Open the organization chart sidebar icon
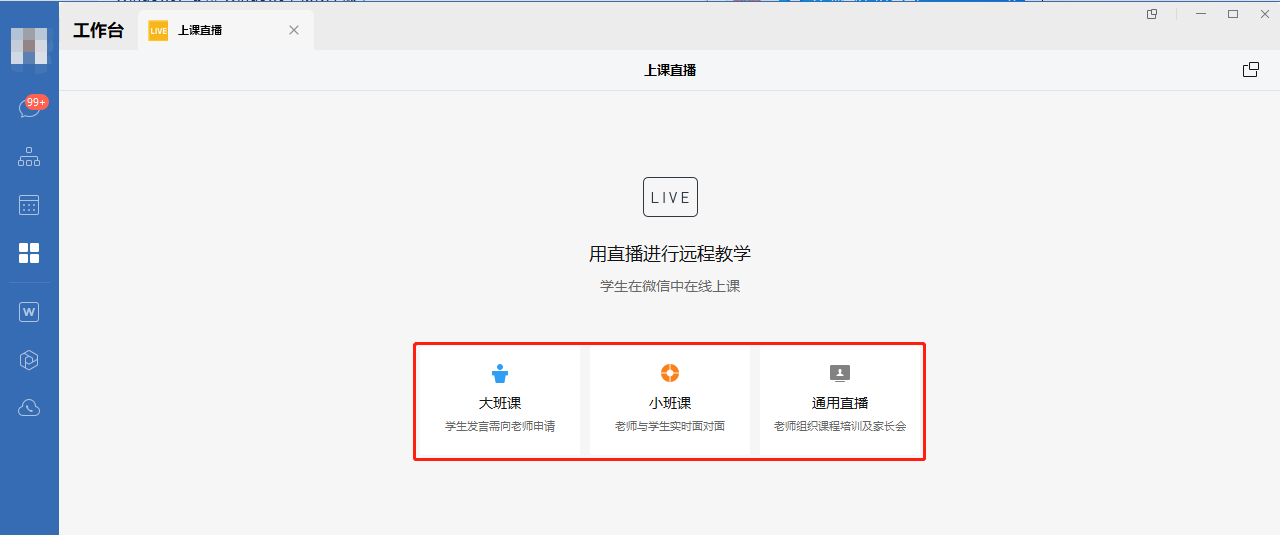 pos(29,157)
